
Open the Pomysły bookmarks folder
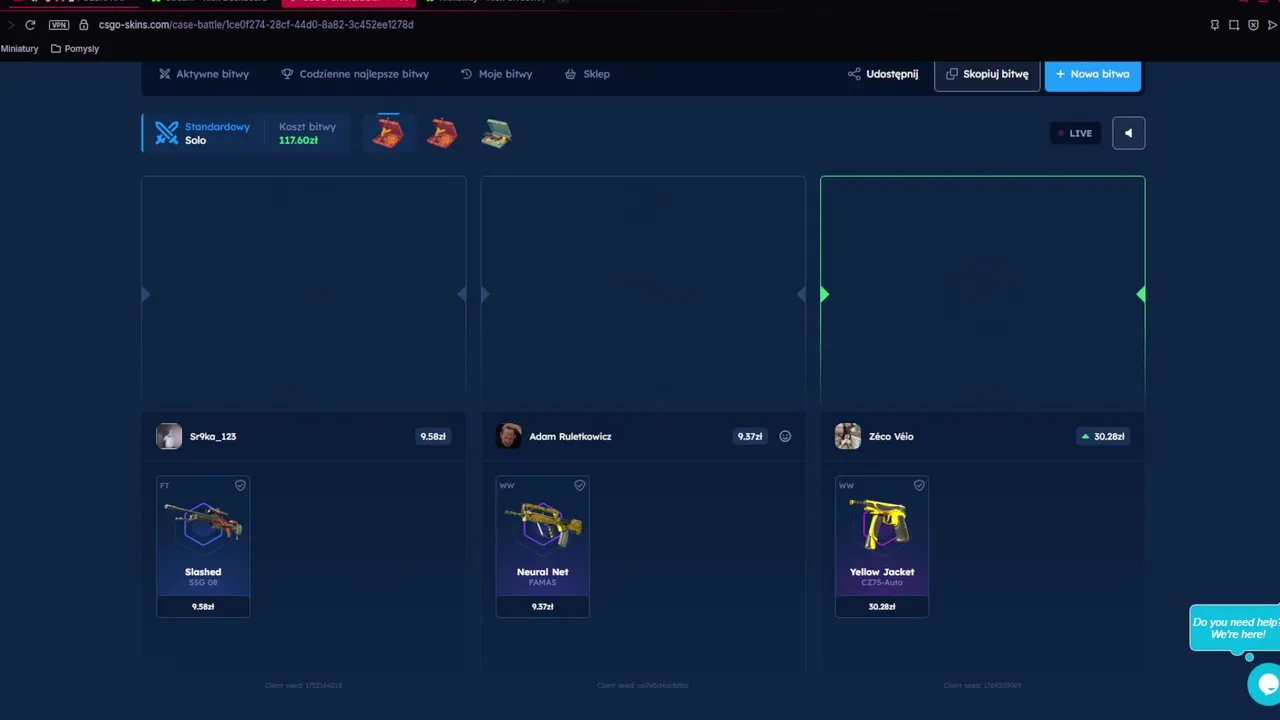(x=75, y=48)
